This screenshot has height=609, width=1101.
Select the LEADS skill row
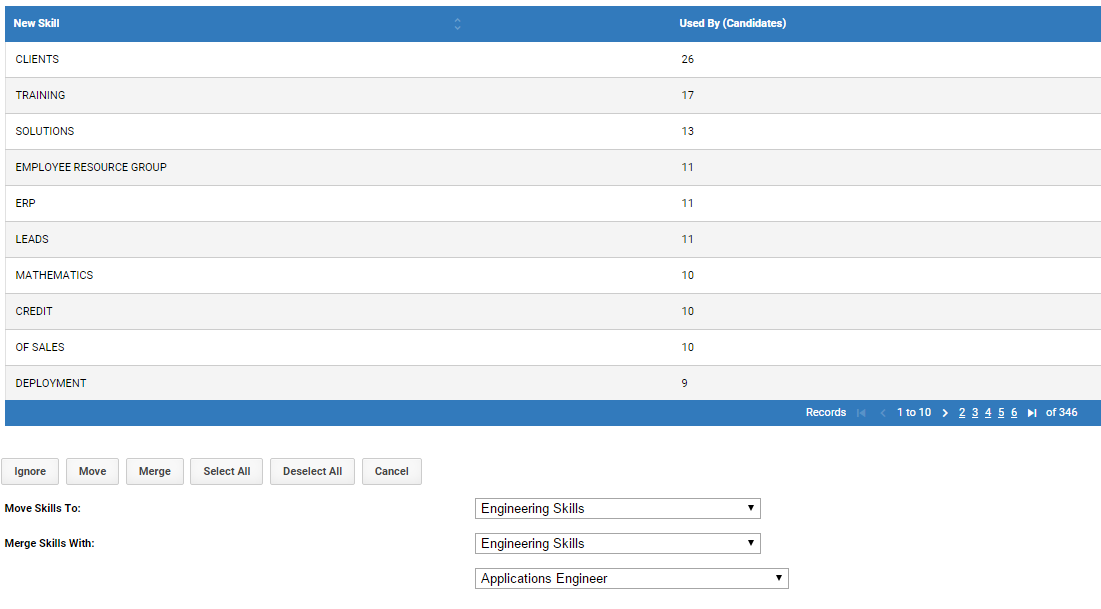tap(553, 240)
